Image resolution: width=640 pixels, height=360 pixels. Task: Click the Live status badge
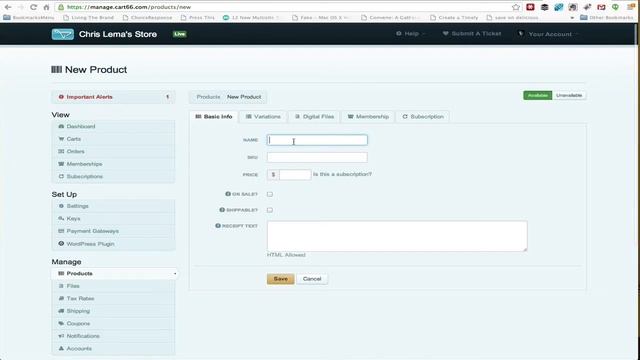coord(179,34)
